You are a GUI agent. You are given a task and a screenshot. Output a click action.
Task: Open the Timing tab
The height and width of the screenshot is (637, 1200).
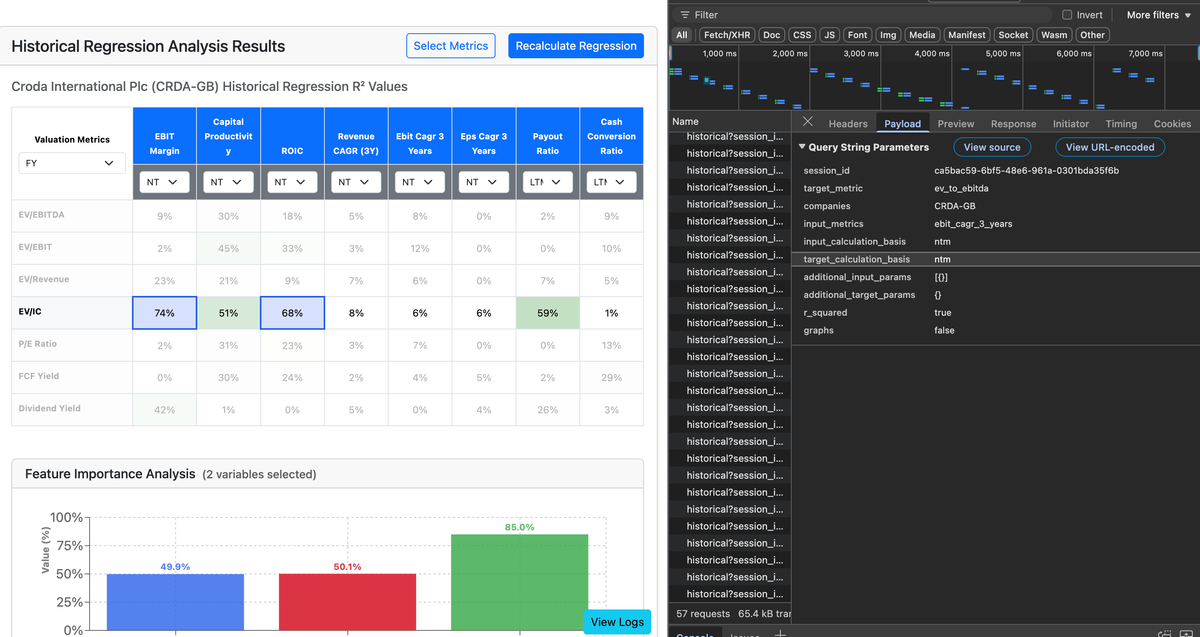pyautogui.click(x=1121, y=124)
